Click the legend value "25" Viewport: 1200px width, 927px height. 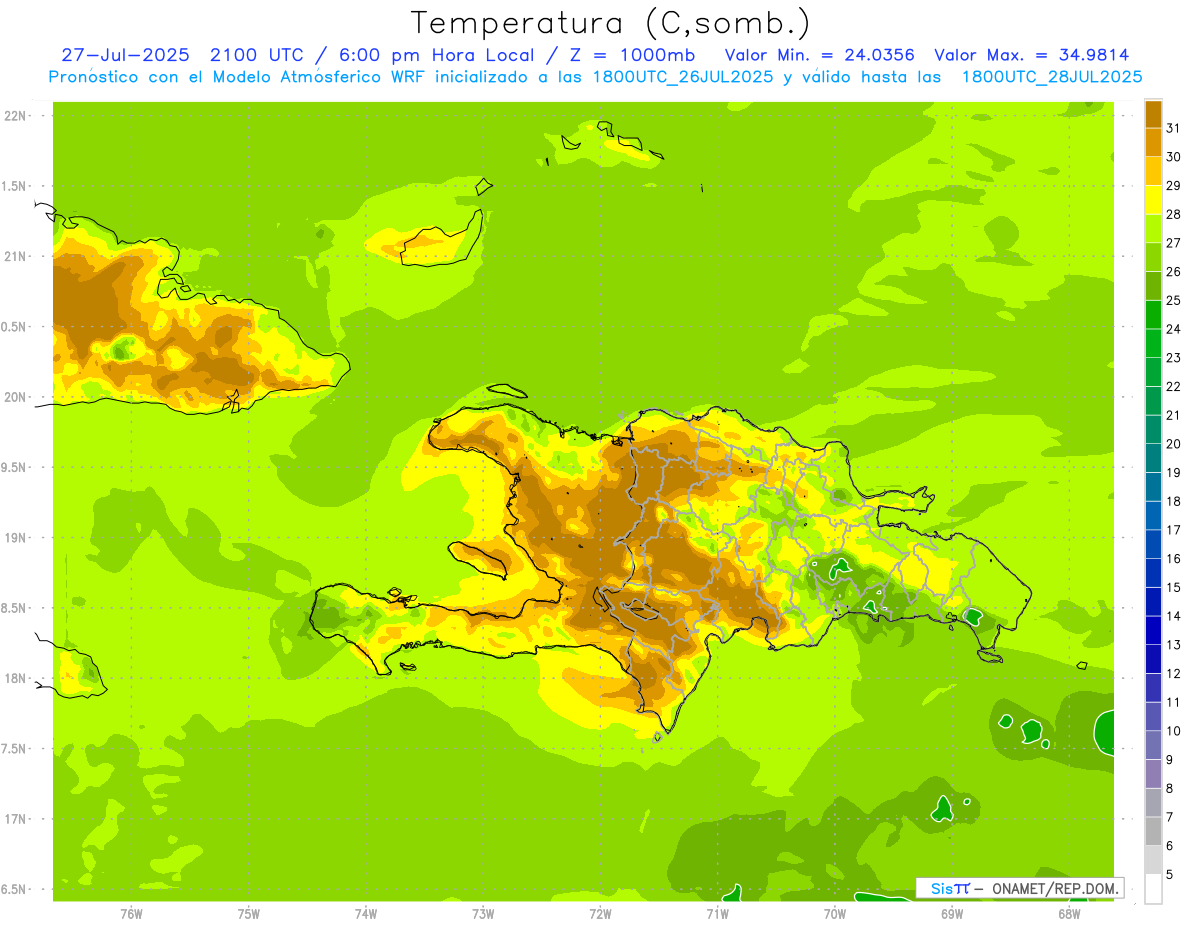[x=1174, y=300]
